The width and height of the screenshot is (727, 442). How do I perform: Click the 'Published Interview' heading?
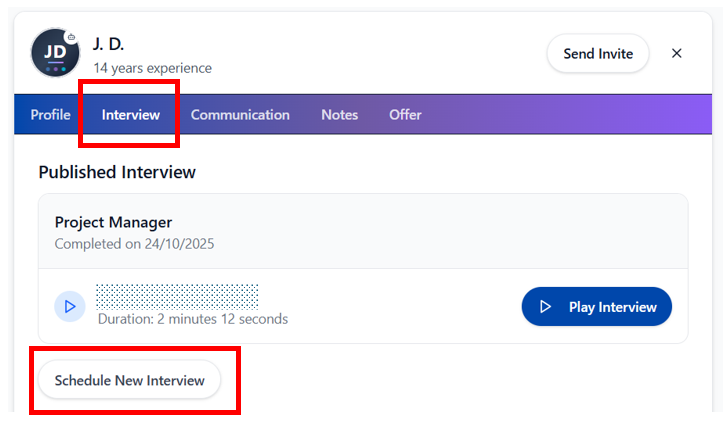click(117, 172)
